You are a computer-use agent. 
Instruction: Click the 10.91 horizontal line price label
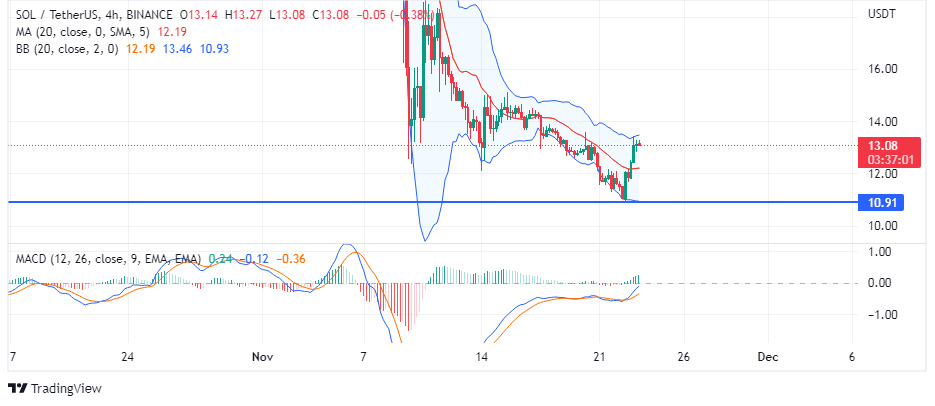pyautogui.click(x=880, y=203)
